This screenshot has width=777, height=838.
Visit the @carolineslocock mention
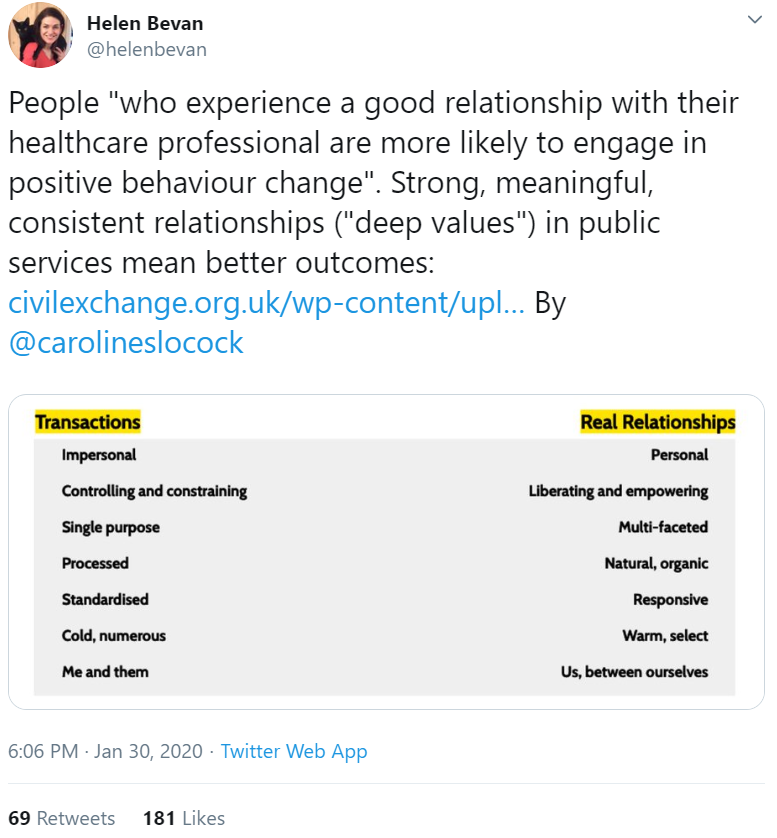coord(126,343)
